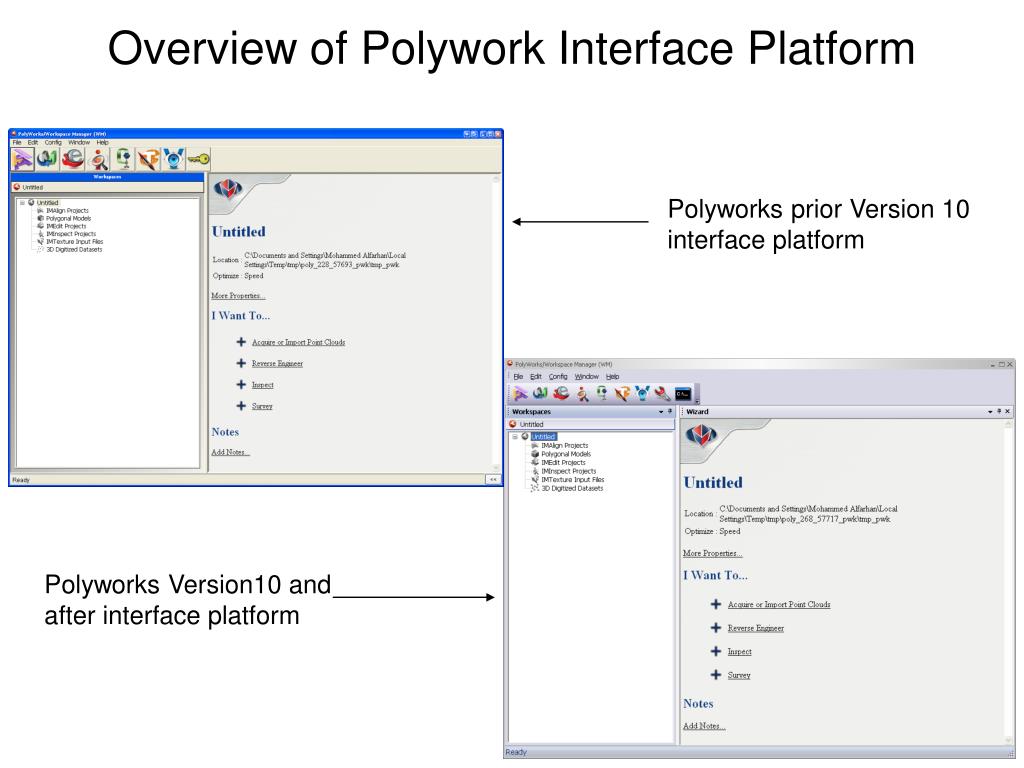Open the Edit menu in the older blue-titled window
1024x768 pixels.
click(33, 142)
